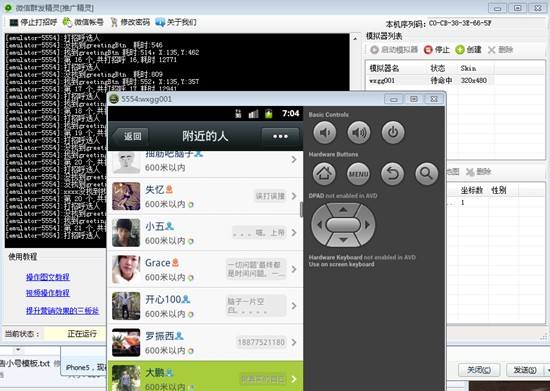Image resolution: width=550 pixels, height=391 pixels.
Task: Click the 本机序列码 serial number field
Action: click(x=460, y=23)
